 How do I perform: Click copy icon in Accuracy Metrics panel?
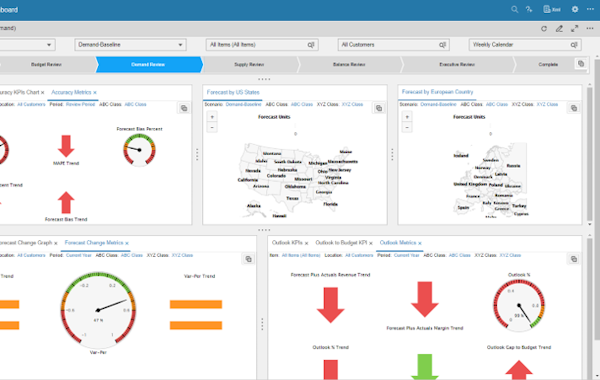coord(184,108)
